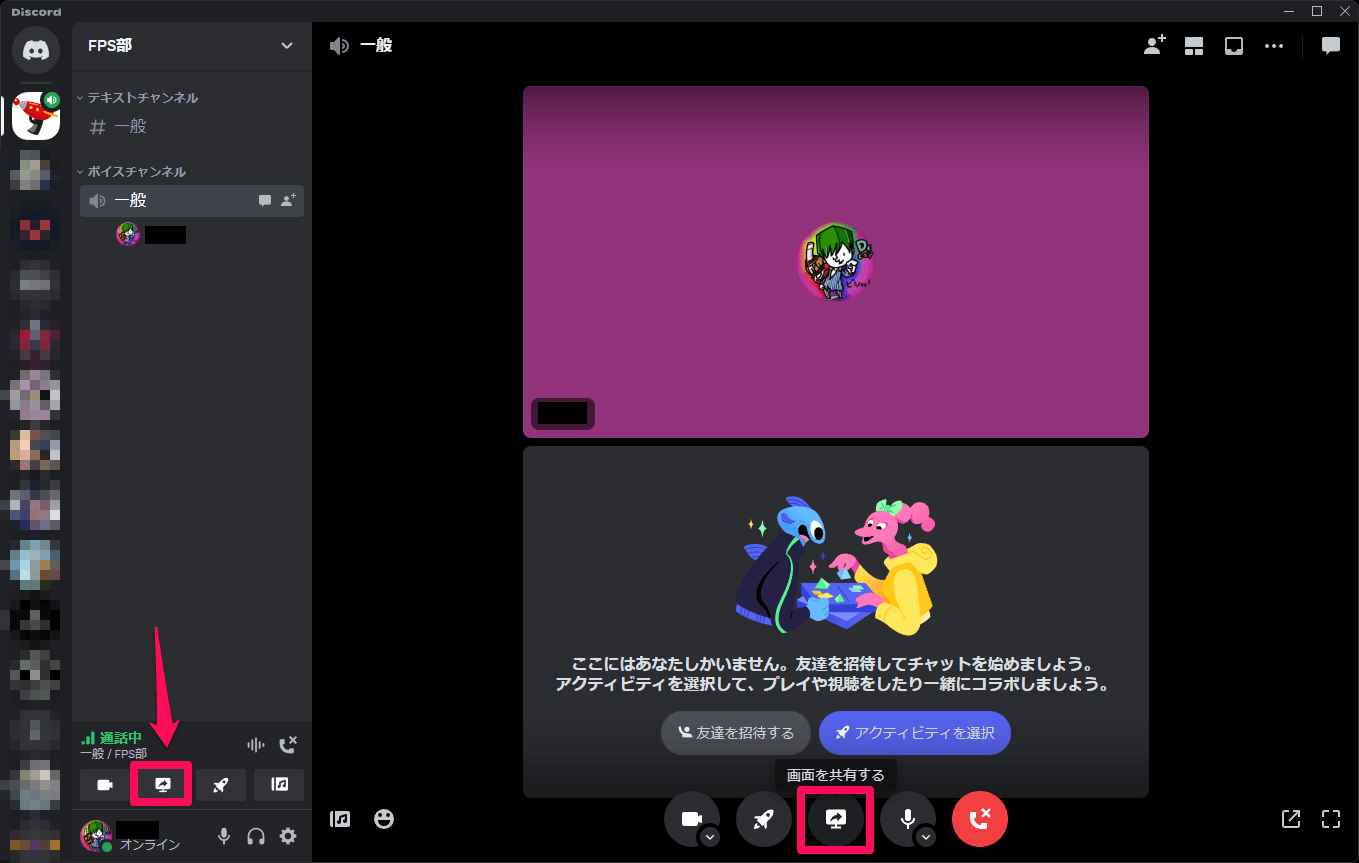1359x863 pixels.
Task: Click the 友達を招待する button
Action: point(735,732)
